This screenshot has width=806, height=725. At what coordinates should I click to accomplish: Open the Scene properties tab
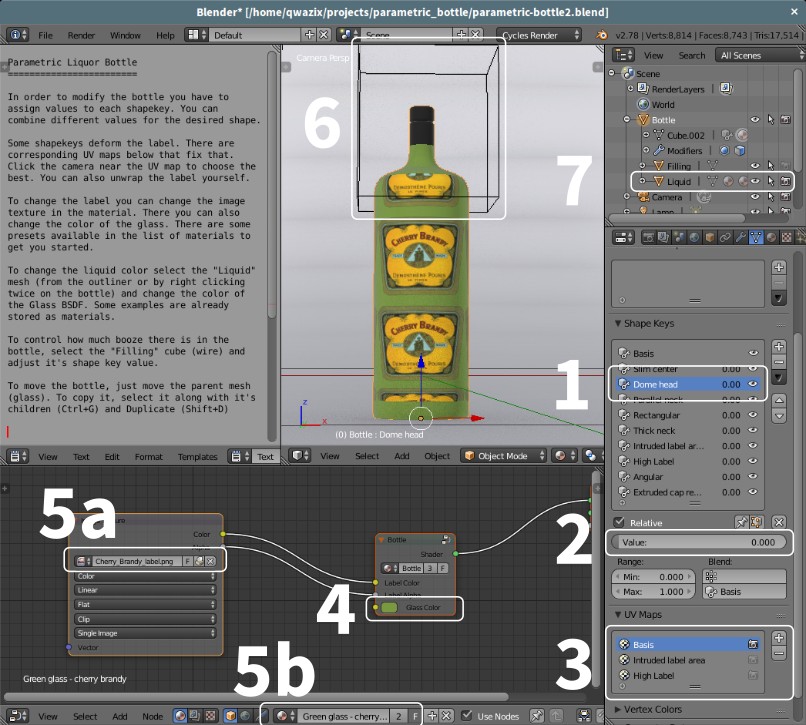[677, 237]
